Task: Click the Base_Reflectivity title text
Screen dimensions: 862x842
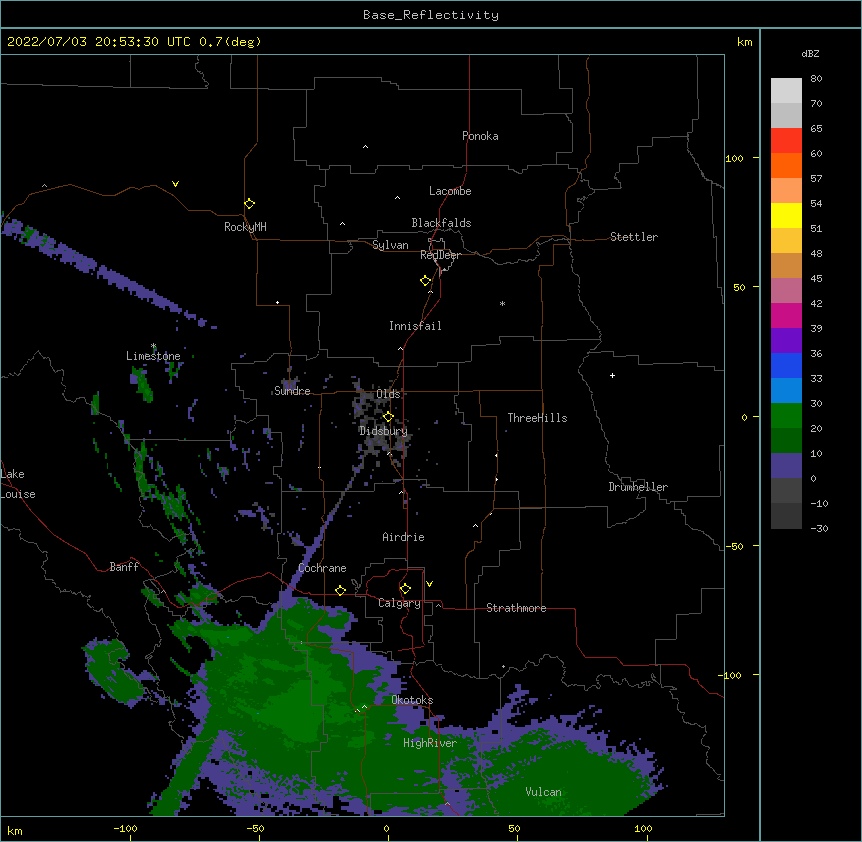Action: click(x=431, y=15)
